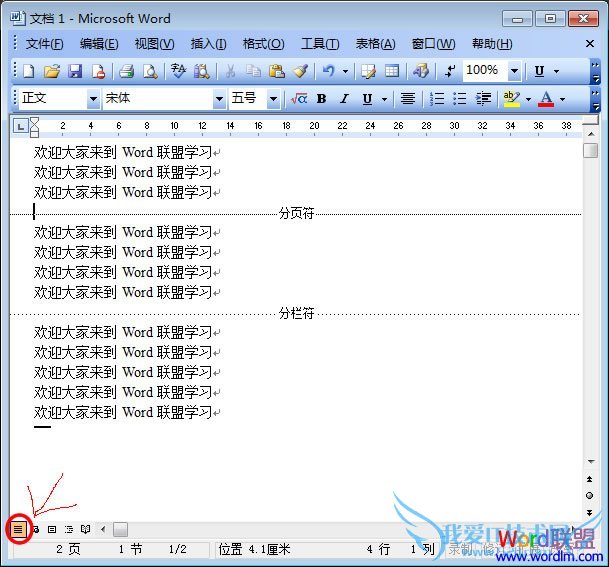Close document with menu bar X
This screenshot has width=609, height=567.
590,43
